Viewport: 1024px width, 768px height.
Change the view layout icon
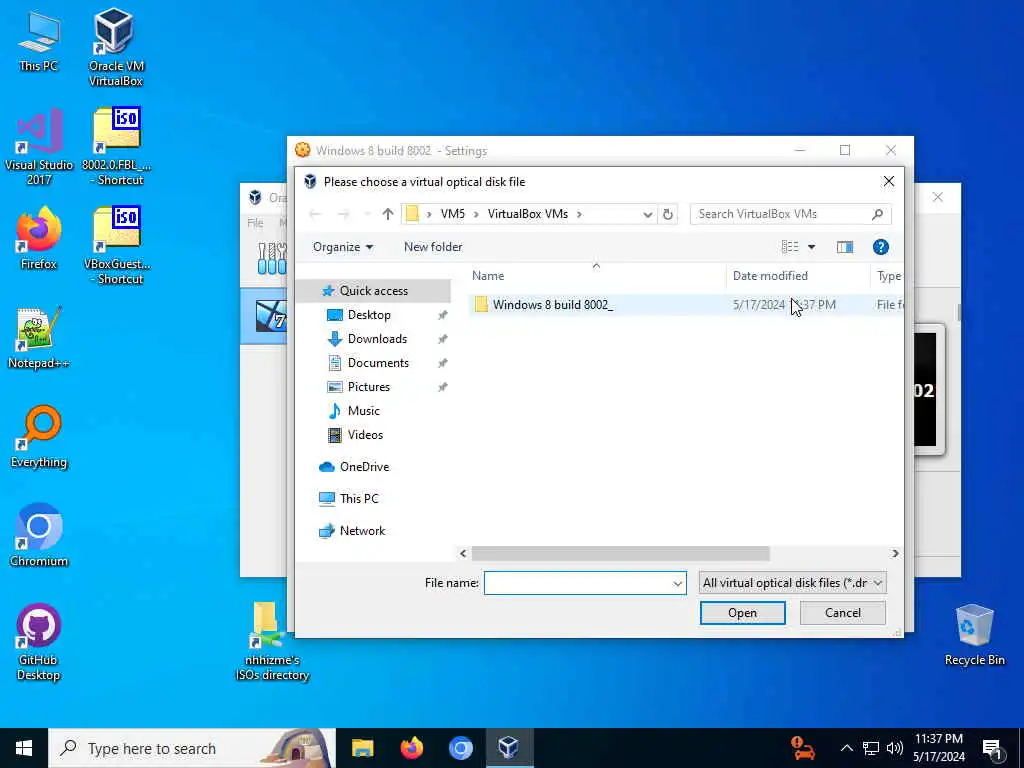pyautogui.click(x=790, y=247)
